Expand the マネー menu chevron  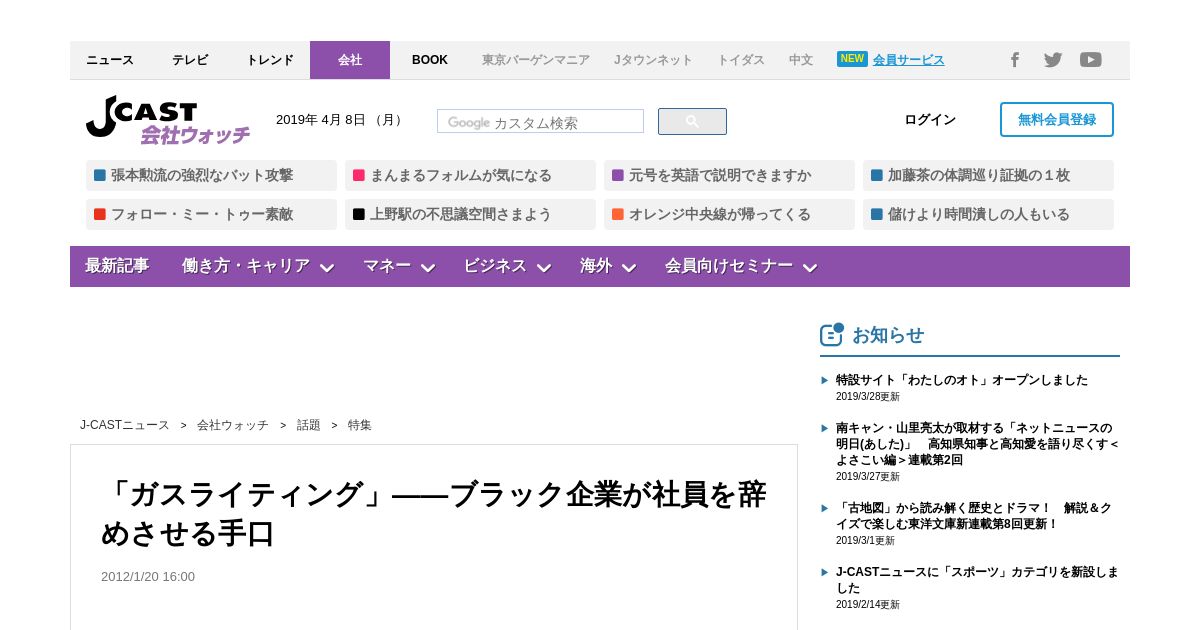click(x=428, y=268)
